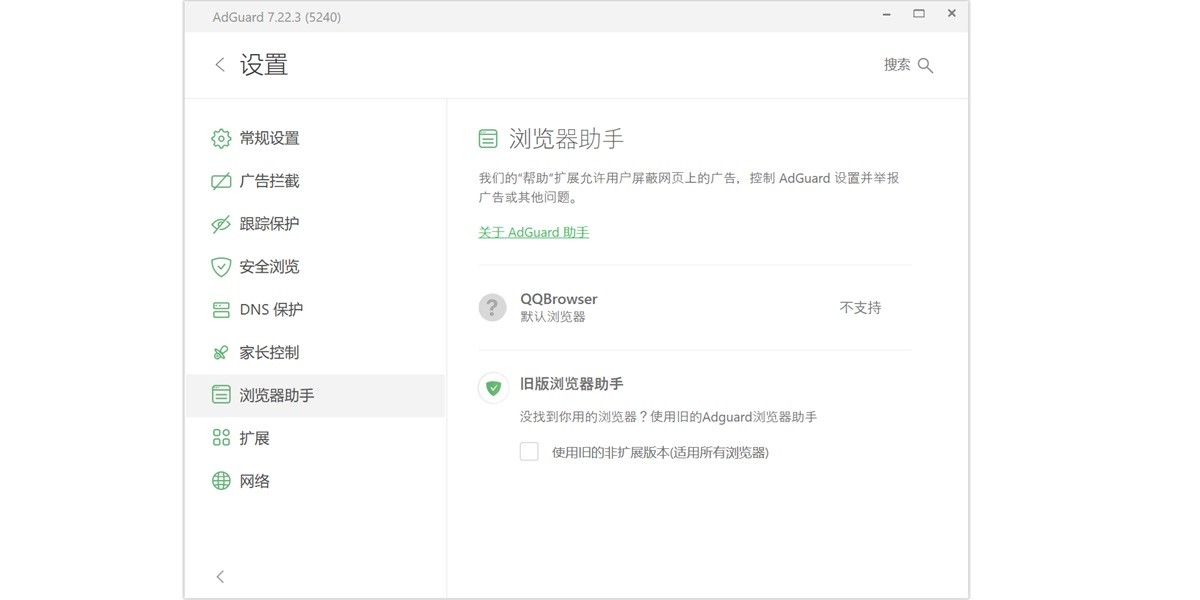The height and width of the screenshot is (600, 1200).
Task: Click the QQBrowser question mark status badge
Action: [x=492, y=307]
